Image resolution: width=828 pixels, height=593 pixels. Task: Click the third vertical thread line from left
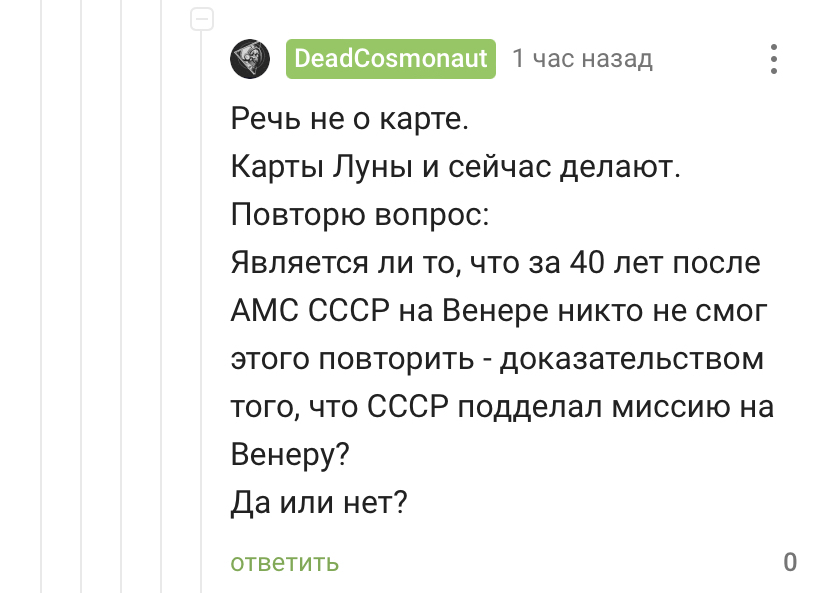(x=122, y=300)
